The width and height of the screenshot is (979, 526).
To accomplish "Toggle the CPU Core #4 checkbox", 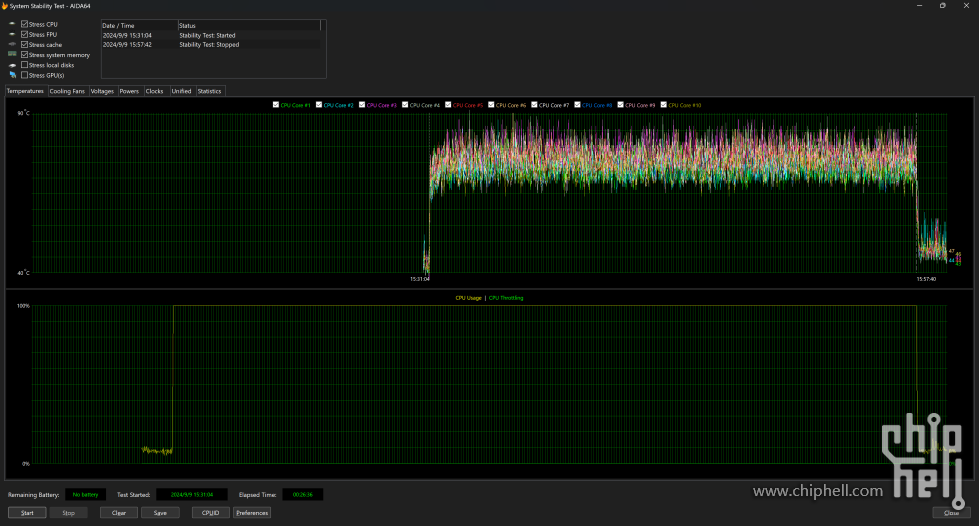I will pos(405,105).
